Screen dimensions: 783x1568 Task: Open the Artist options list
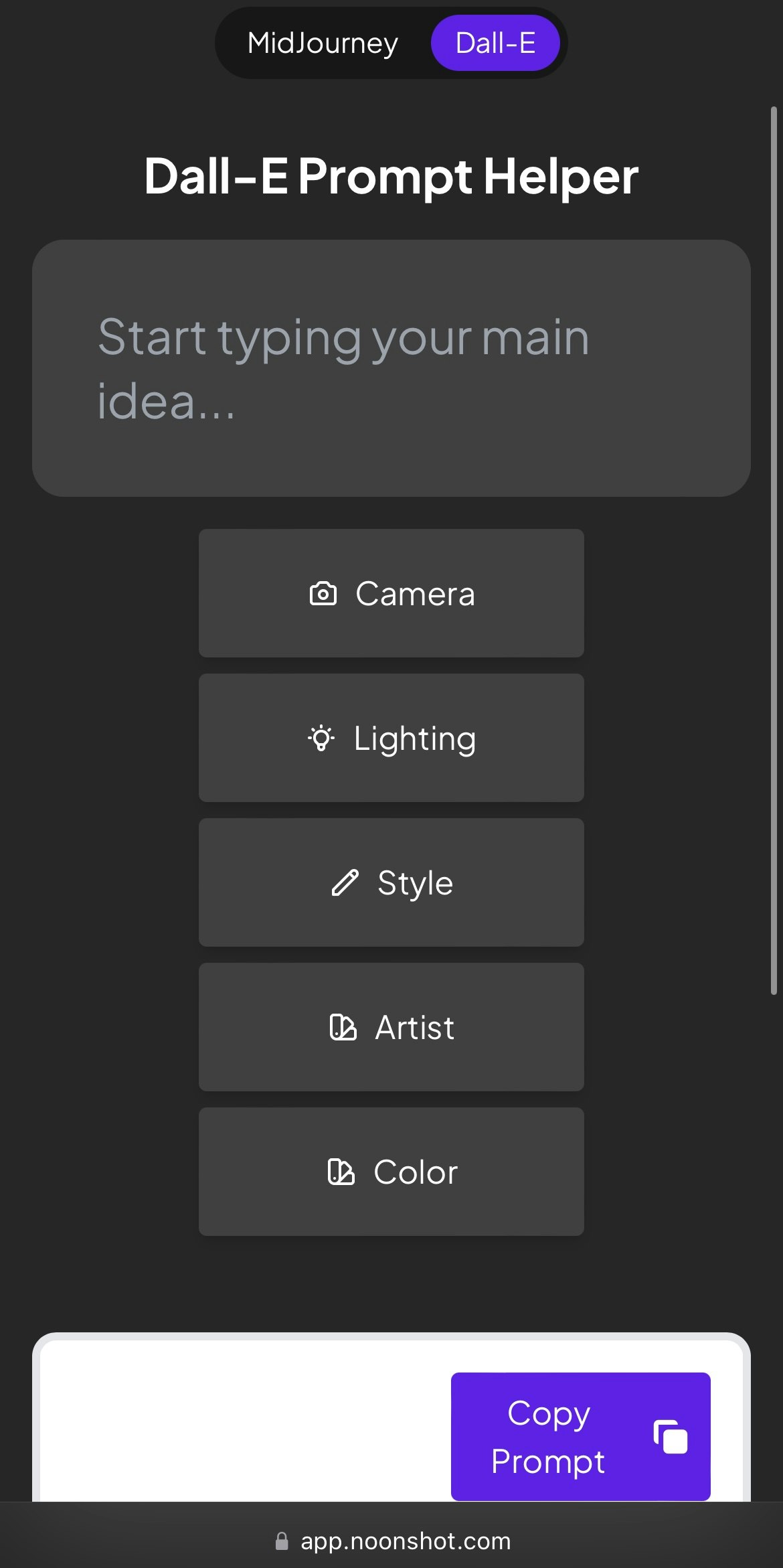(x=391, y=1027)
